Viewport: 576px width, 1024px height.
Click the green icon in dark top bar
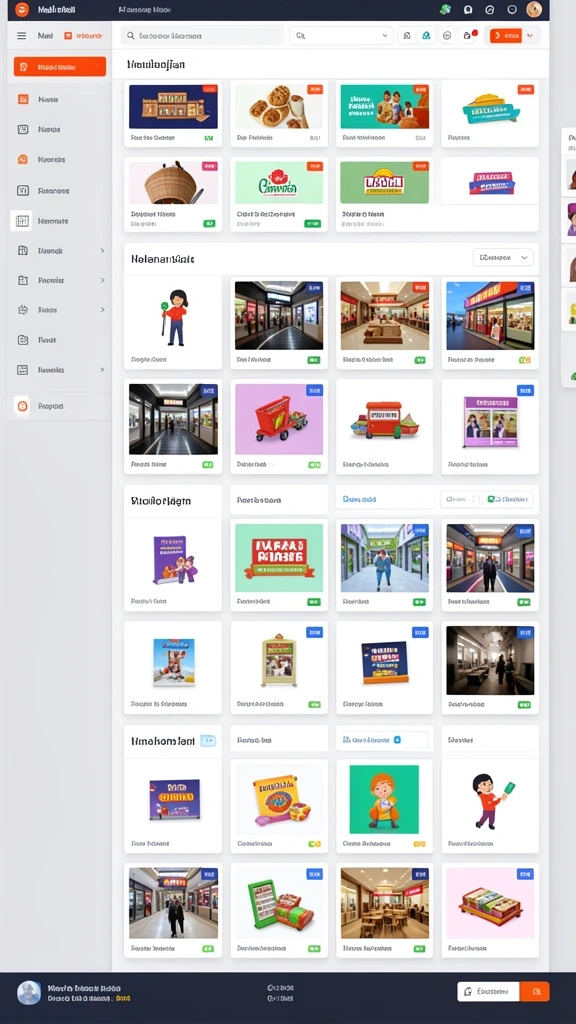pos(445,9)
